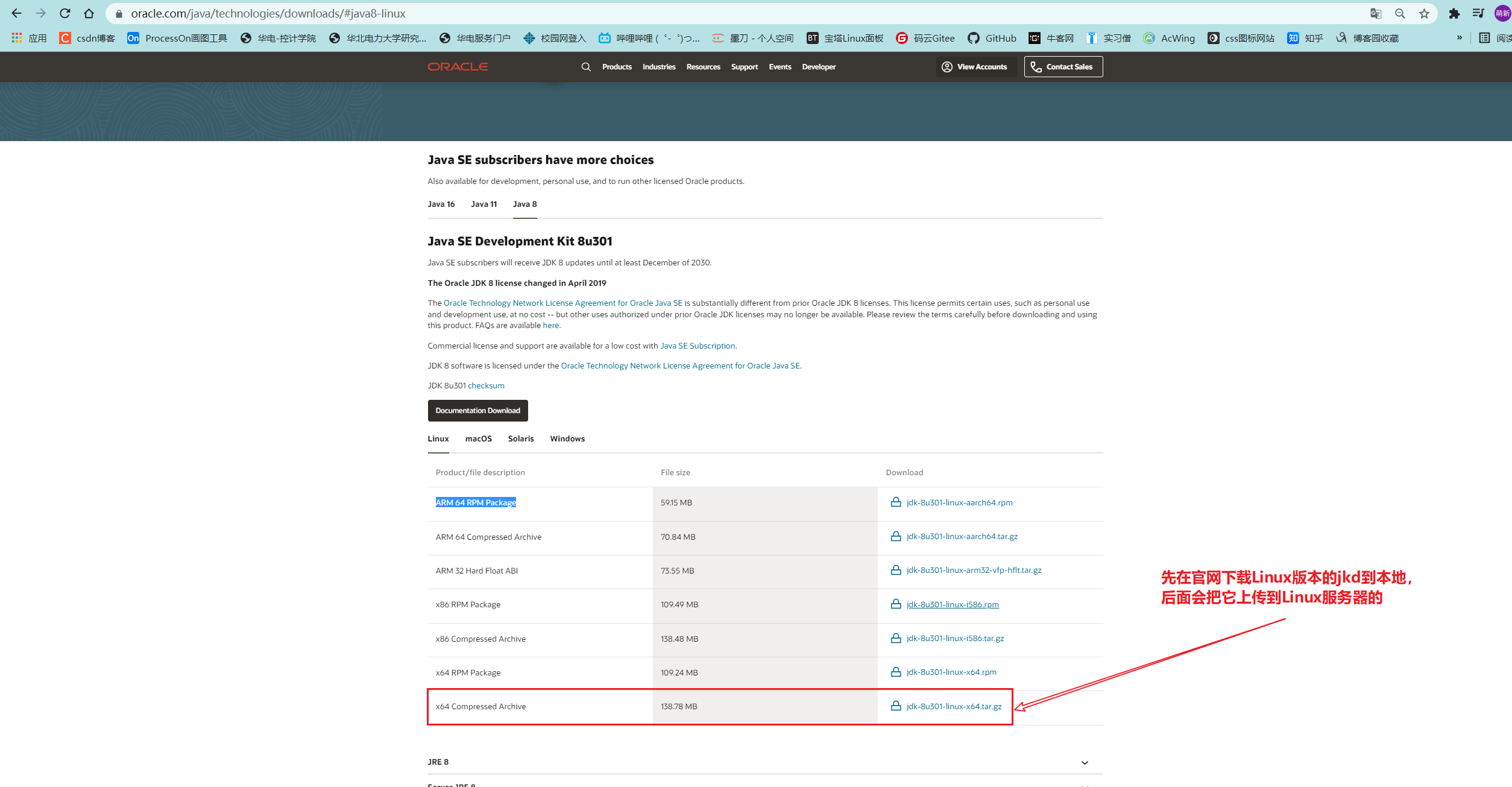Open the GitHub bookmark
Image resolution: width=1512 pixels, height=787 pixels.
click(992, 38)
